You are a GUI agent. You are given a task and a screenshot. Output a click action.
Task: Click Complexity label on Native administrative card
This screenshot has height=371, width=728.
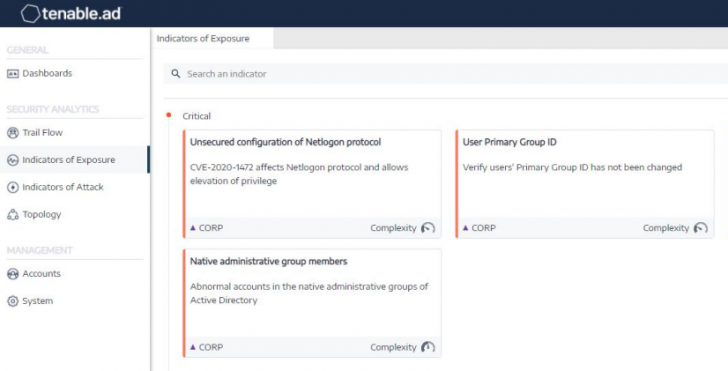[393, 347]
